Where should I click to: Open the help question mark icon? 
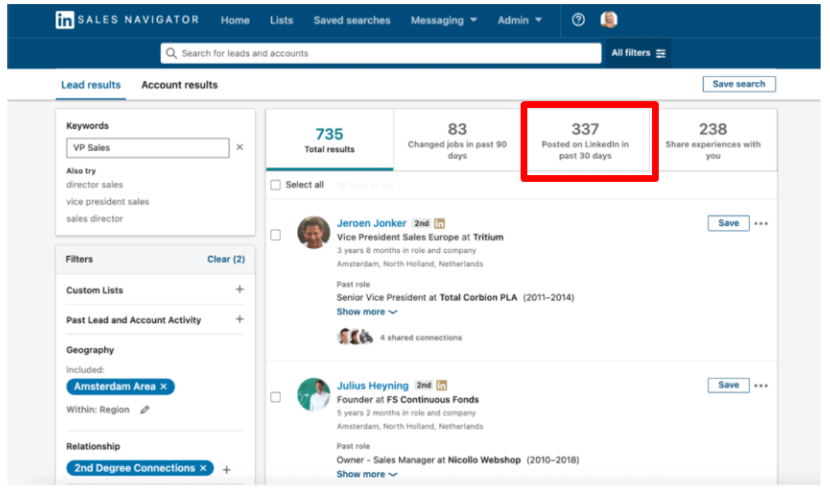[x=578, y=20]
